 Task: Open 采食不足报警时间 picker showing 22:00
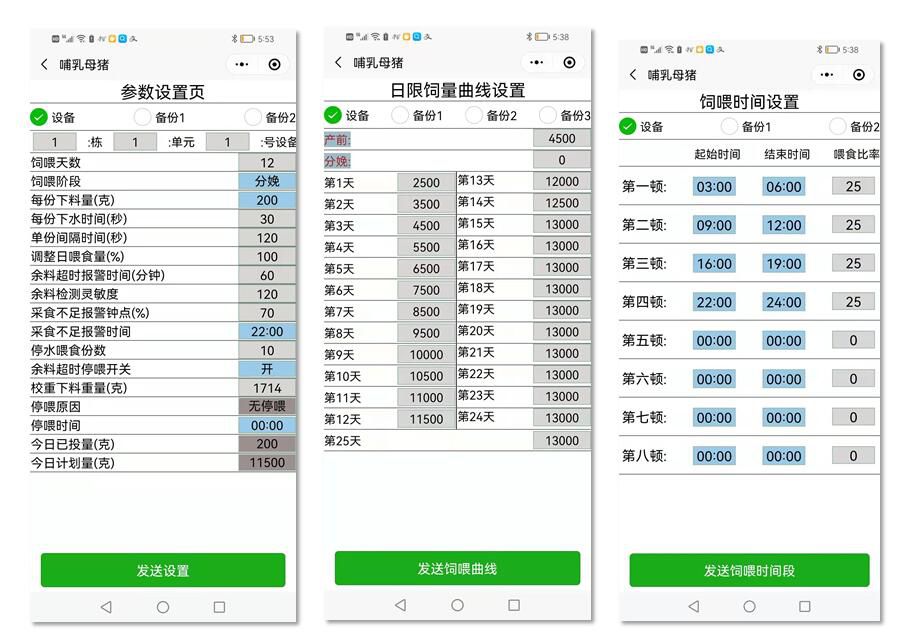point(267,331)
